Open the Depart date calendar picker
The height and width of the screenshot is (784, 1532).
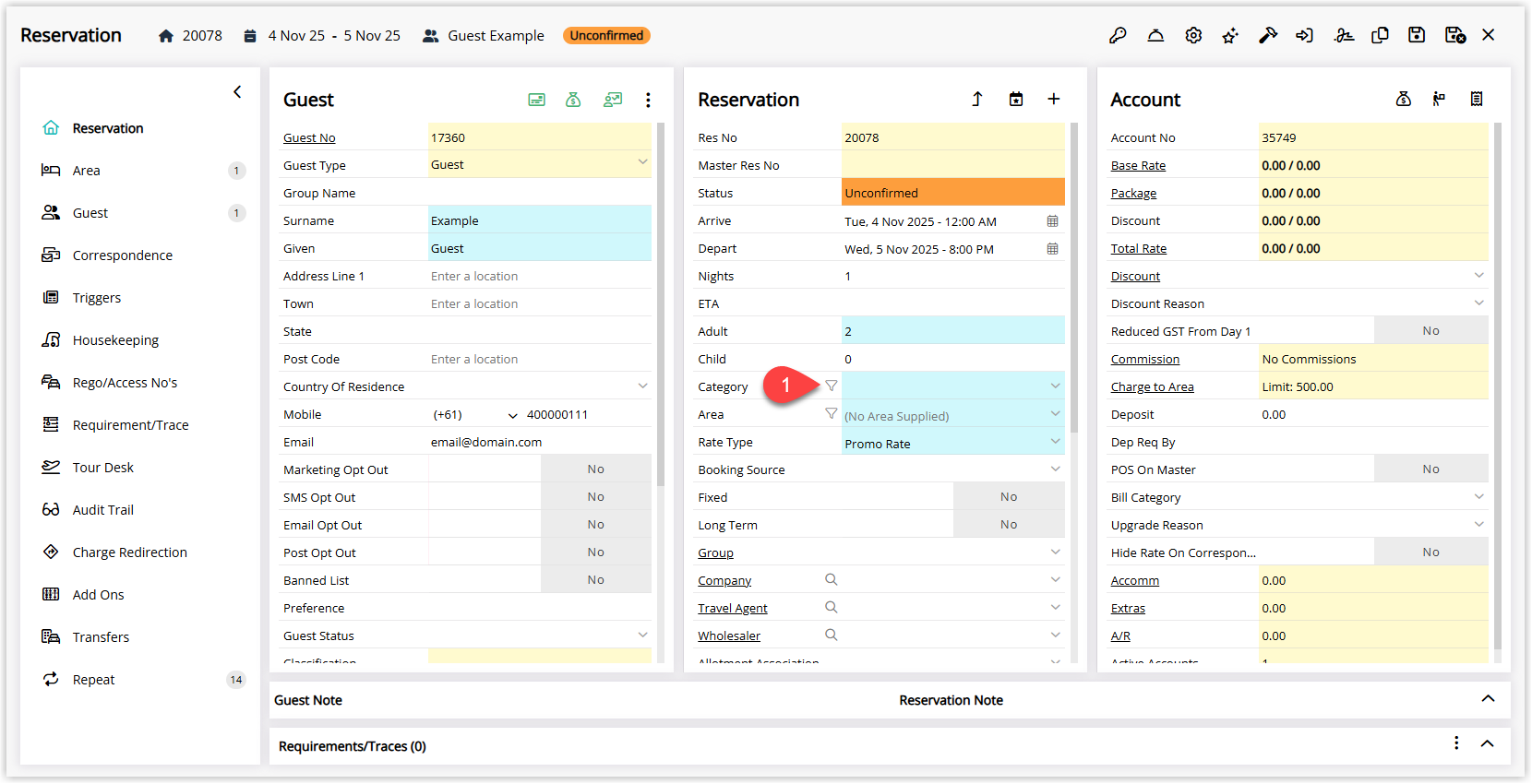(x=1052, y=249)
